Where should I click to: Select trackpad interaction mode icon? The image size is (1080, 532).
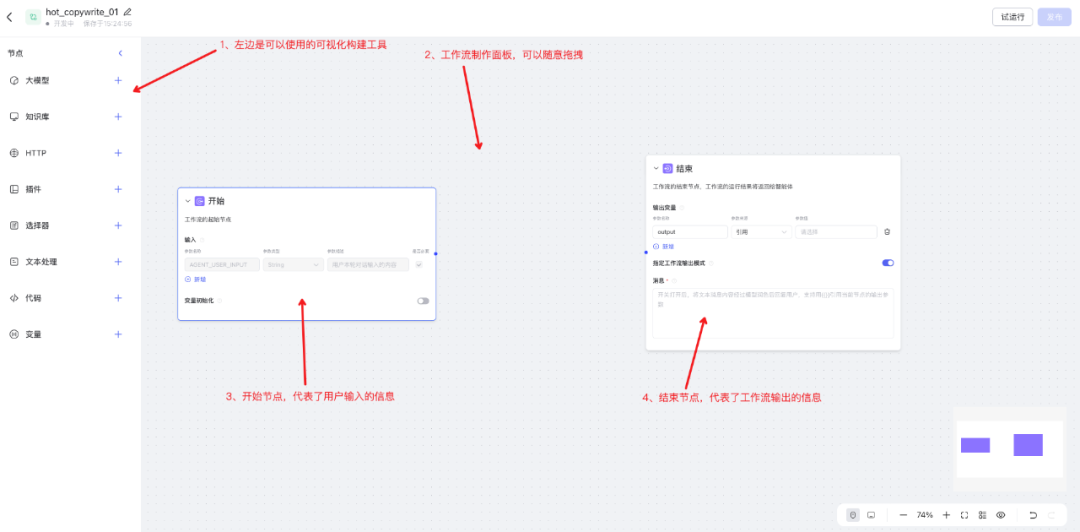pos(871,515)
